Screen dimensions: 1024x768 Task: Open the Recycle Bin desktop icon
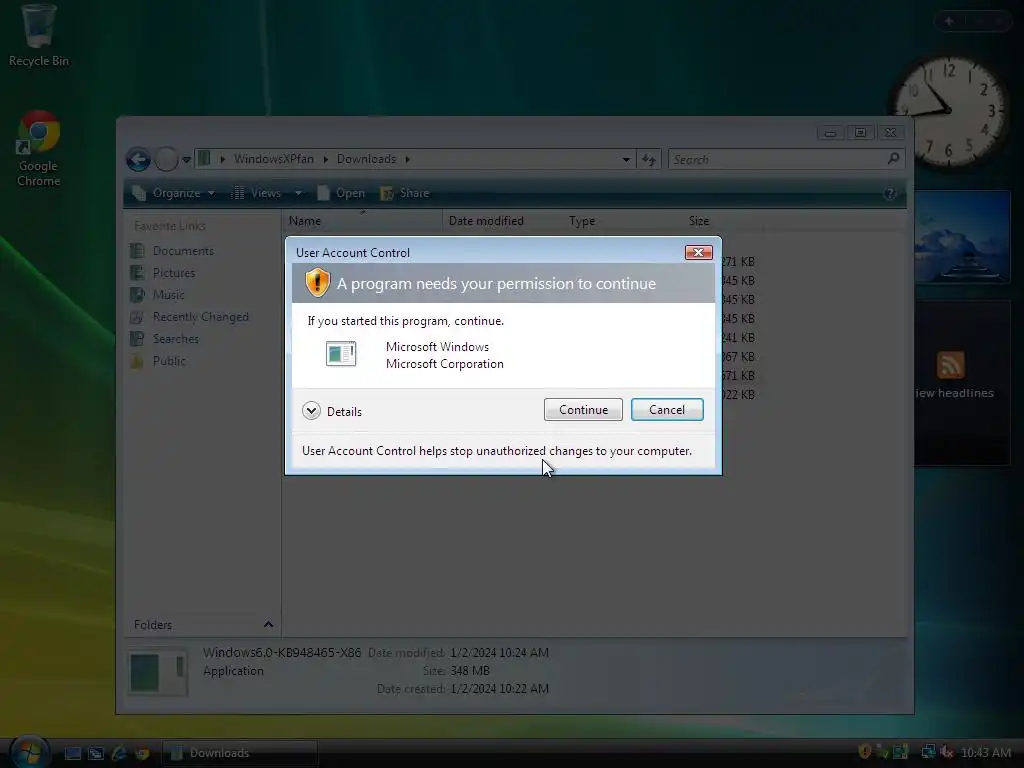pyautogui.click(x=38, y=36)
